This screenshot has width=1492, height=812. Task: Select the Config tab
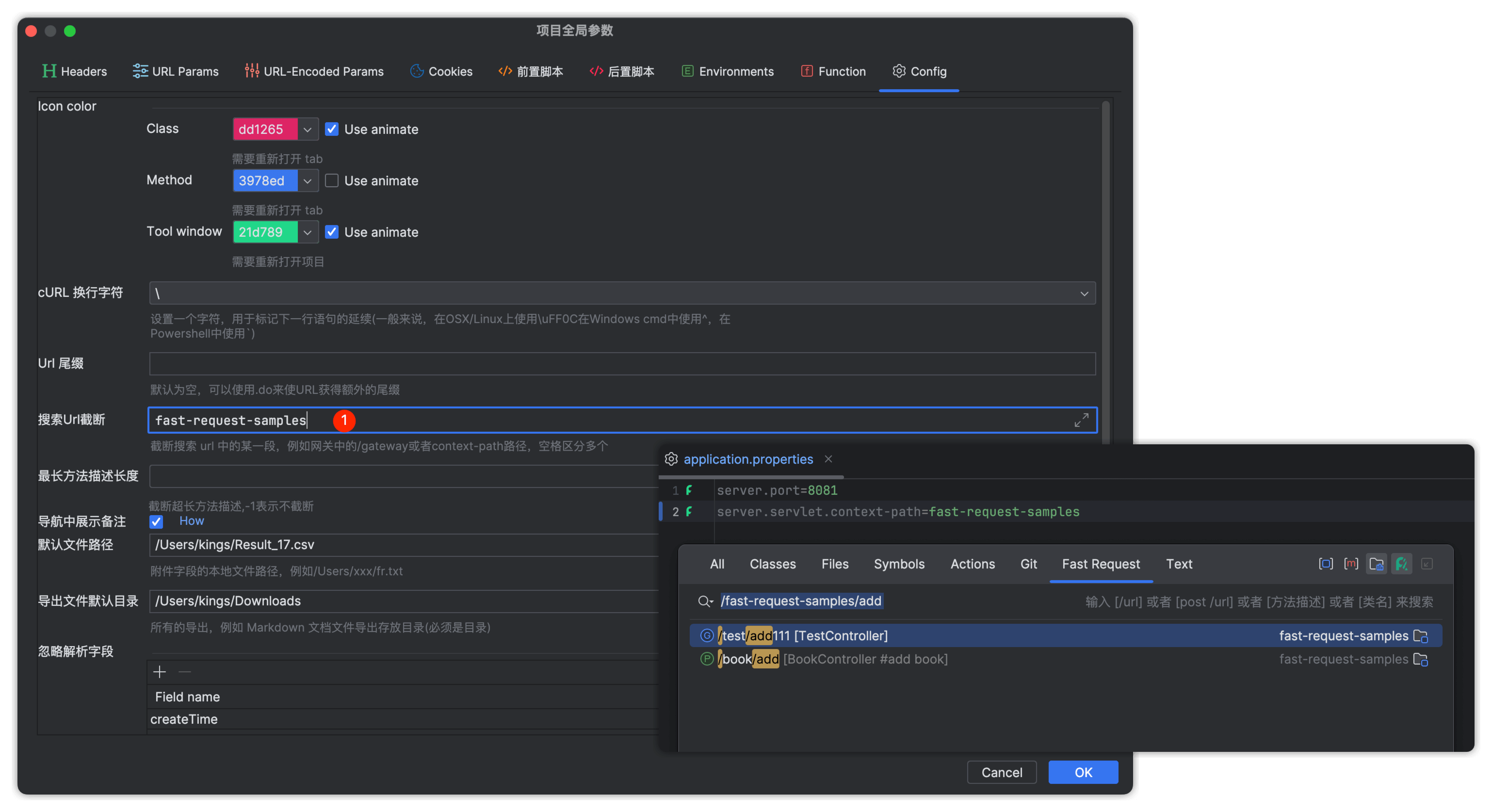pos(919,71)
